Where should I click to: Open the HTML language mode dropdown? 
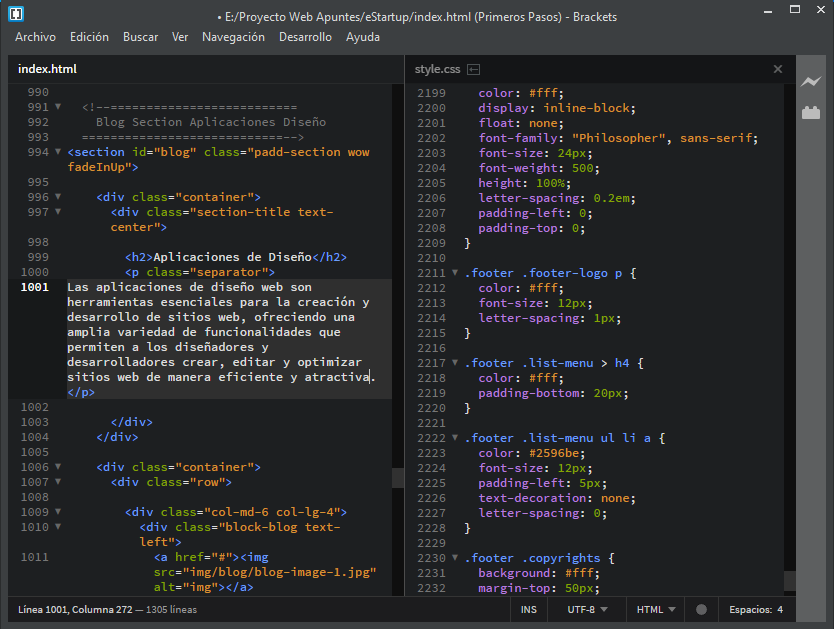(655, 609)
